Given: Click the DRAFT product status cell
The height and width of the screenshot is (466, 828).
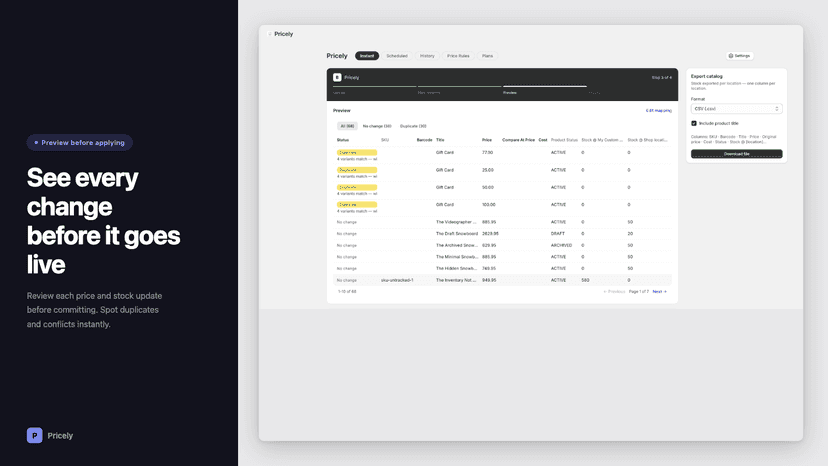Looking at the screenshot, I should 558,234.
